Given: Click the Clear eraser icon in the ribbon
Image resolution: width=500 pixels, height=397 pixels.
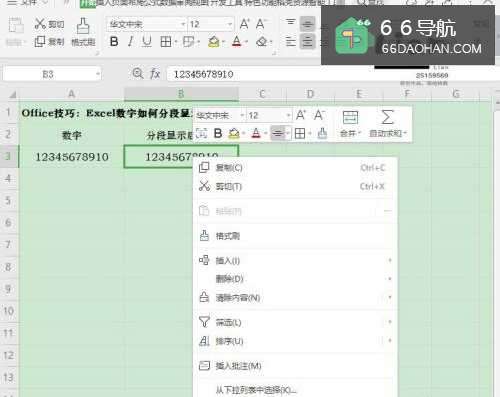Looking at the screenshot, I should coord(262,42).
